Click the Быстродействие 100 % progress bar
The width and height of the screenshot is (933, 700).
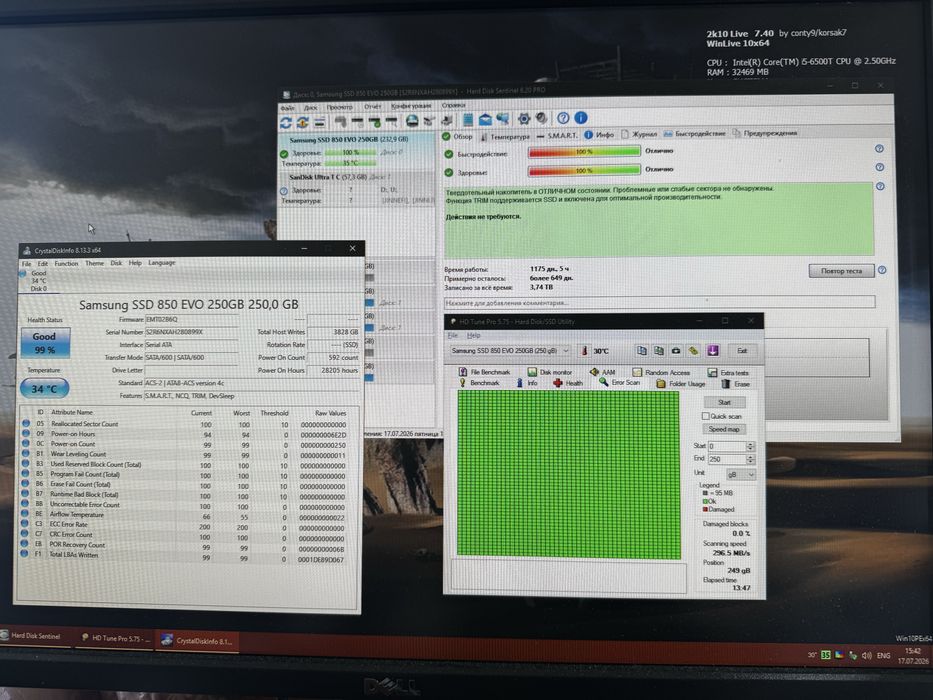pos(584,152)
